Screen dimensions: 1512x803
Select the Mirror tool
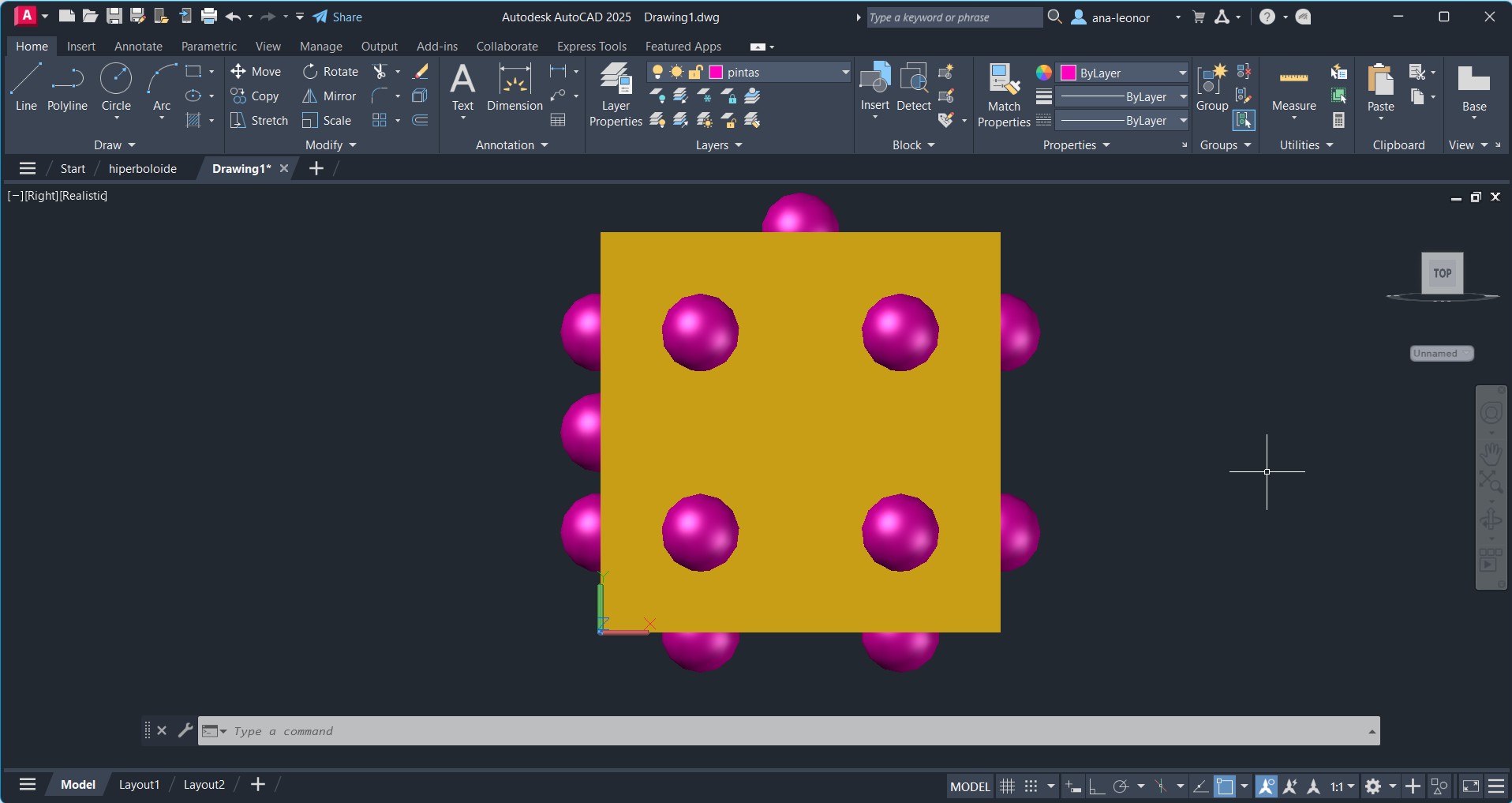tap(329, 96)
